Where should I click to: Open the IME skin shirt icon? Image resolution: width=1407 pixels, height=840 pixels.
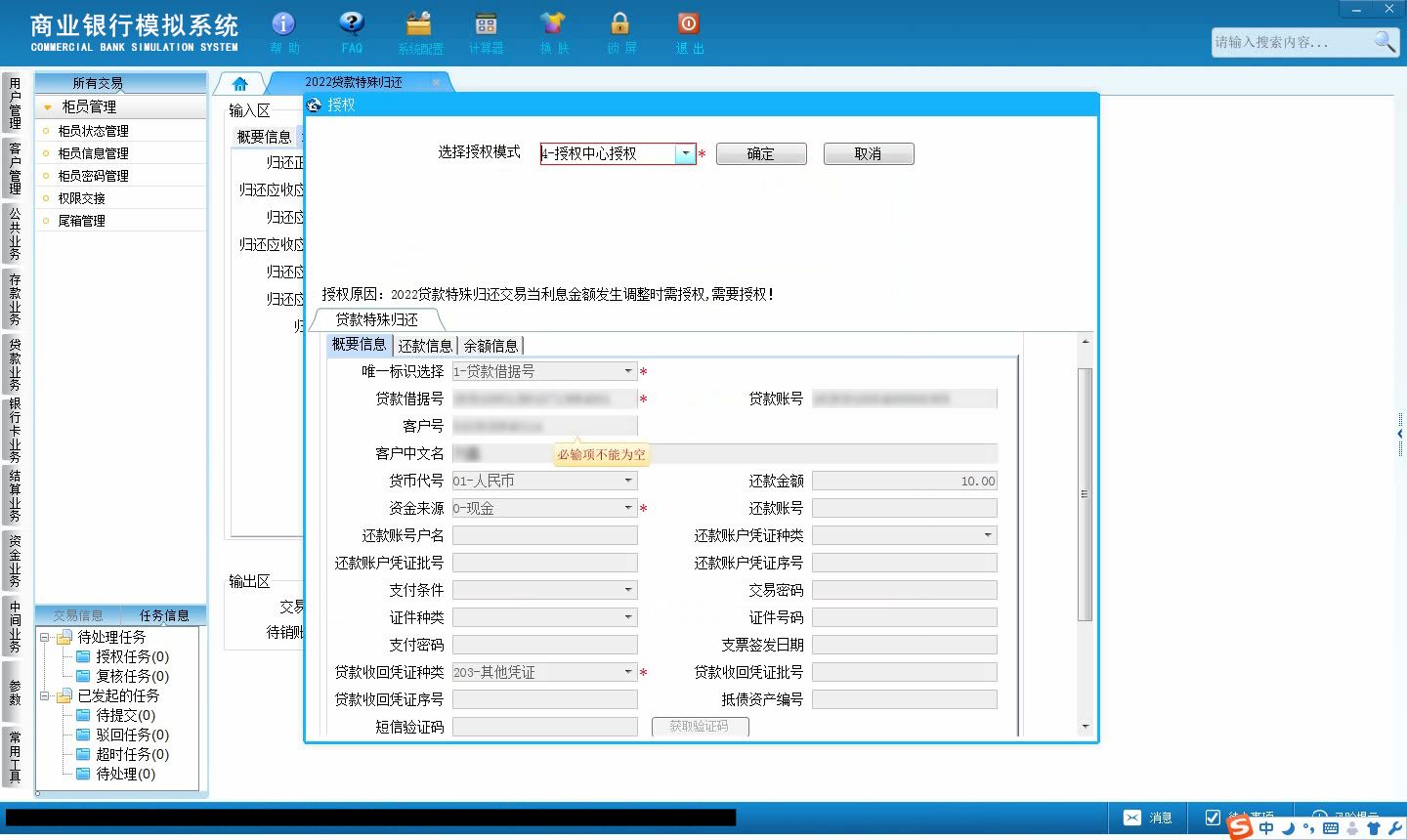(1374, 828)
